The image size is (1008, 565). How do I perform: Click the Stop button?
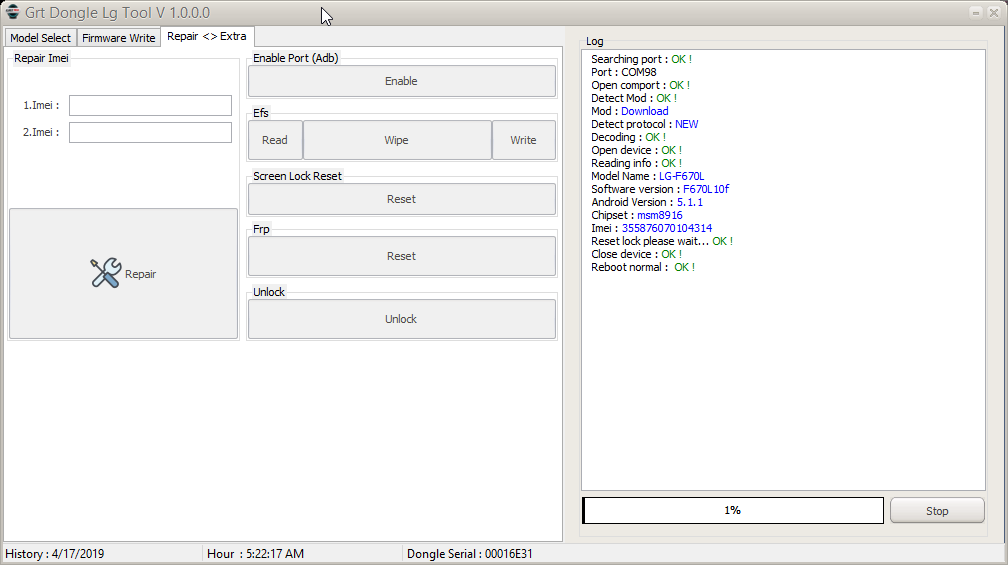coord(937,511)
